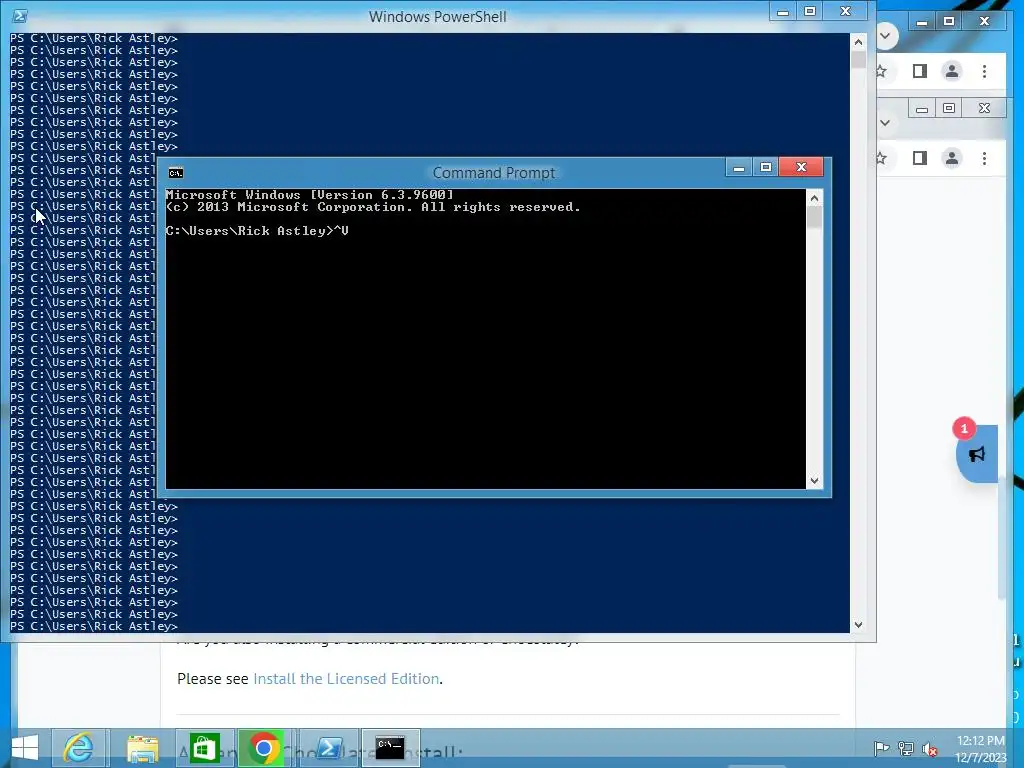
Task: Click Microsoft Windows version text line
Action: [x=310, y=195]
